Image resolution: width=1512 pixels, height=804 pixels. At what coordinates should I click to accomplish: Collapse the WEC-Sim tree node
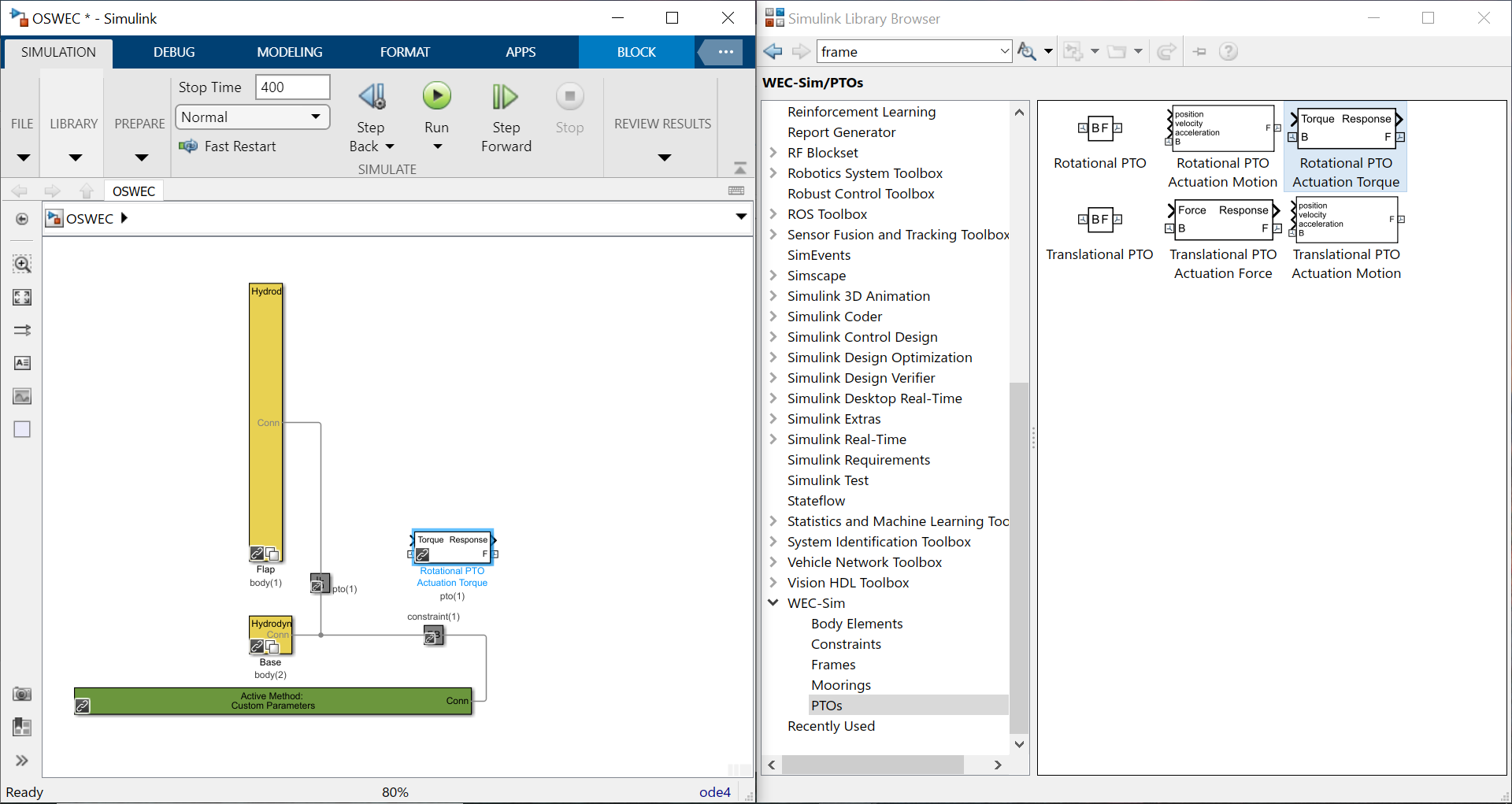tap(773, 603)
